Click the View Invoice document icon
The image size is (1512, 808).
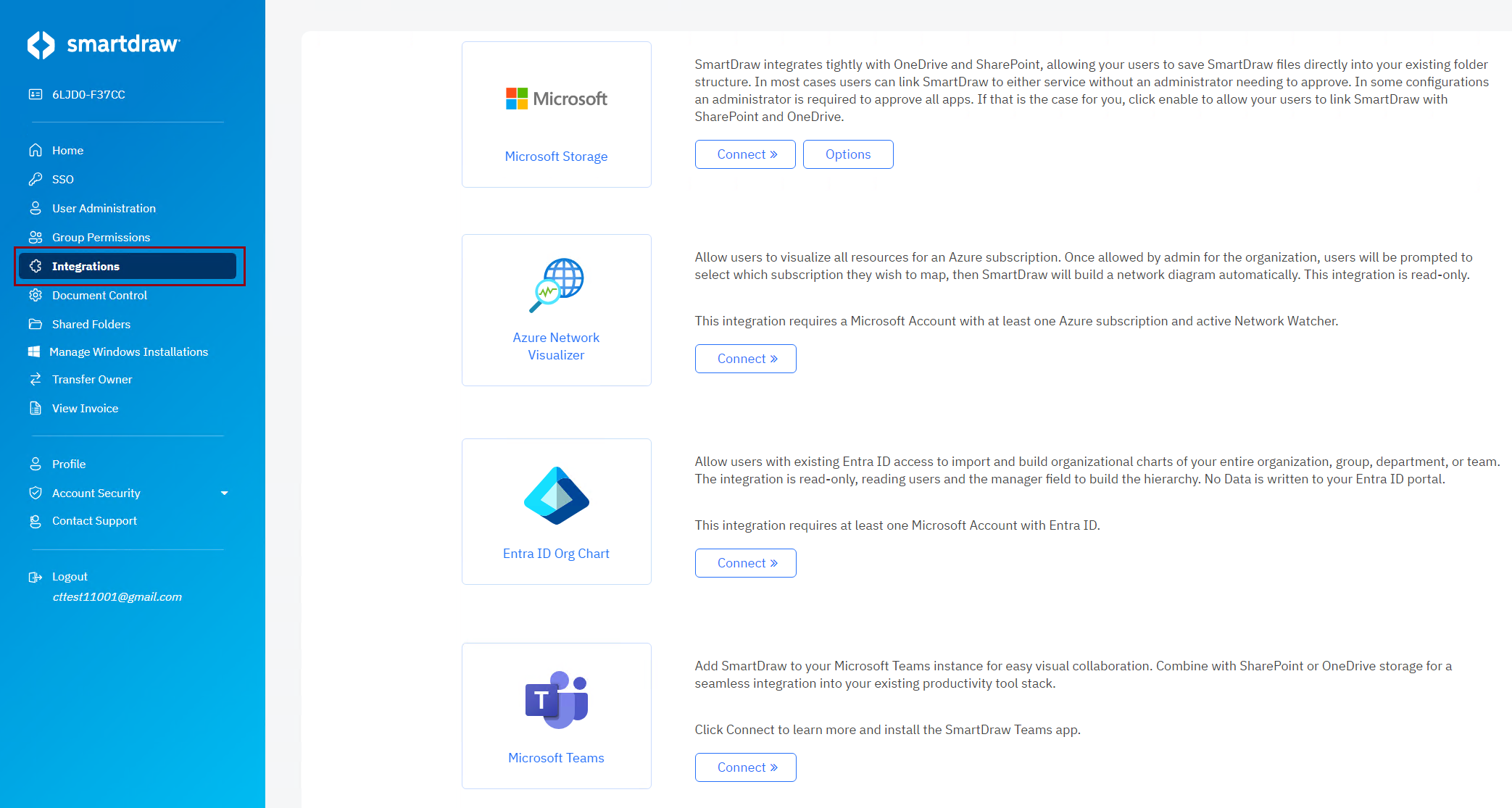point(35,408)
